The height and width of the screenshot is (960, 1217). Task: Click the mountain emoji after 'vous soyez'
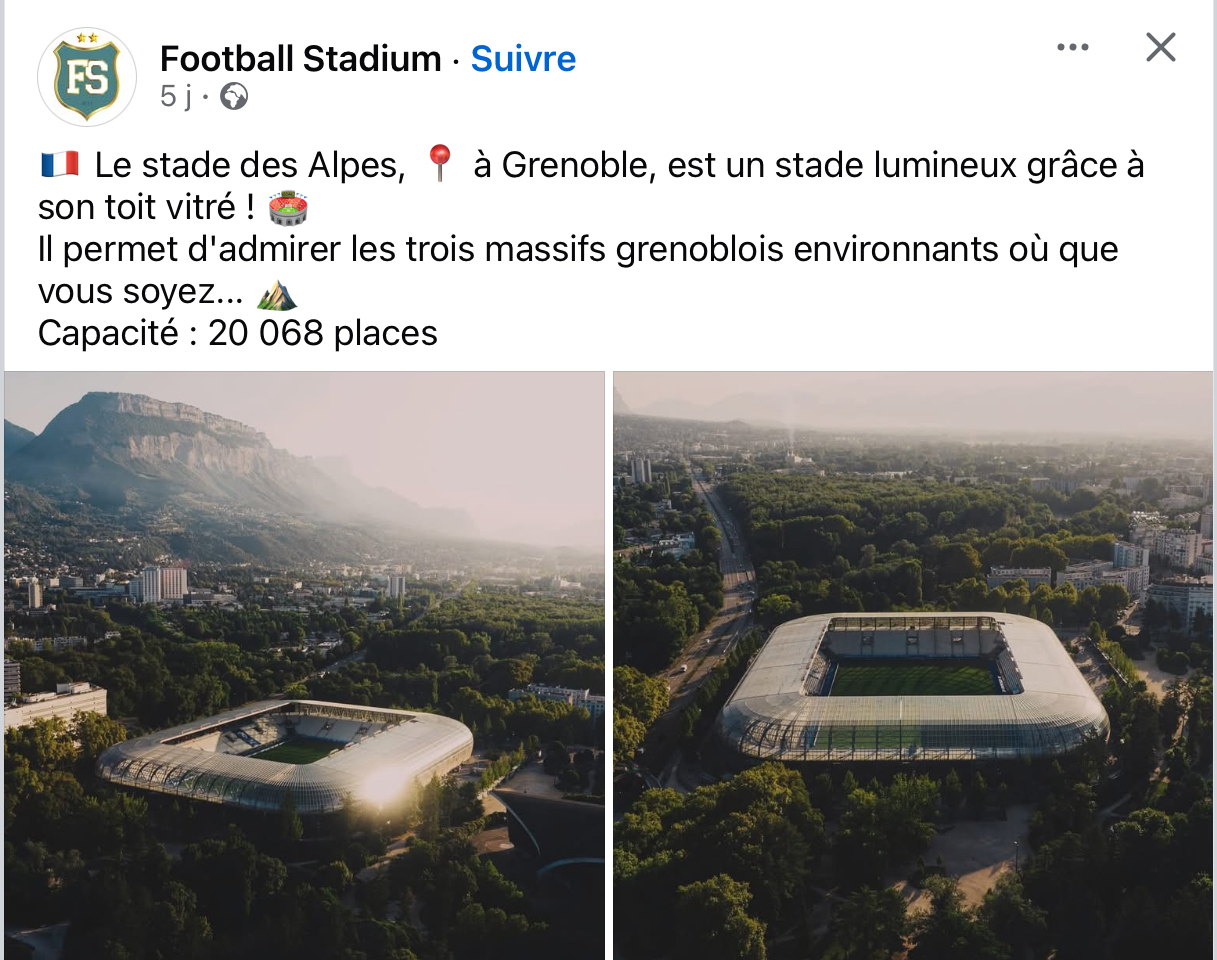[277, 294]
